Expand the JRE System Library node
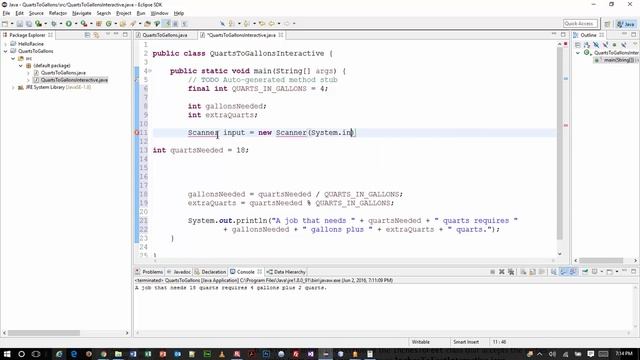640x360 pixels. tap(13, 87)
